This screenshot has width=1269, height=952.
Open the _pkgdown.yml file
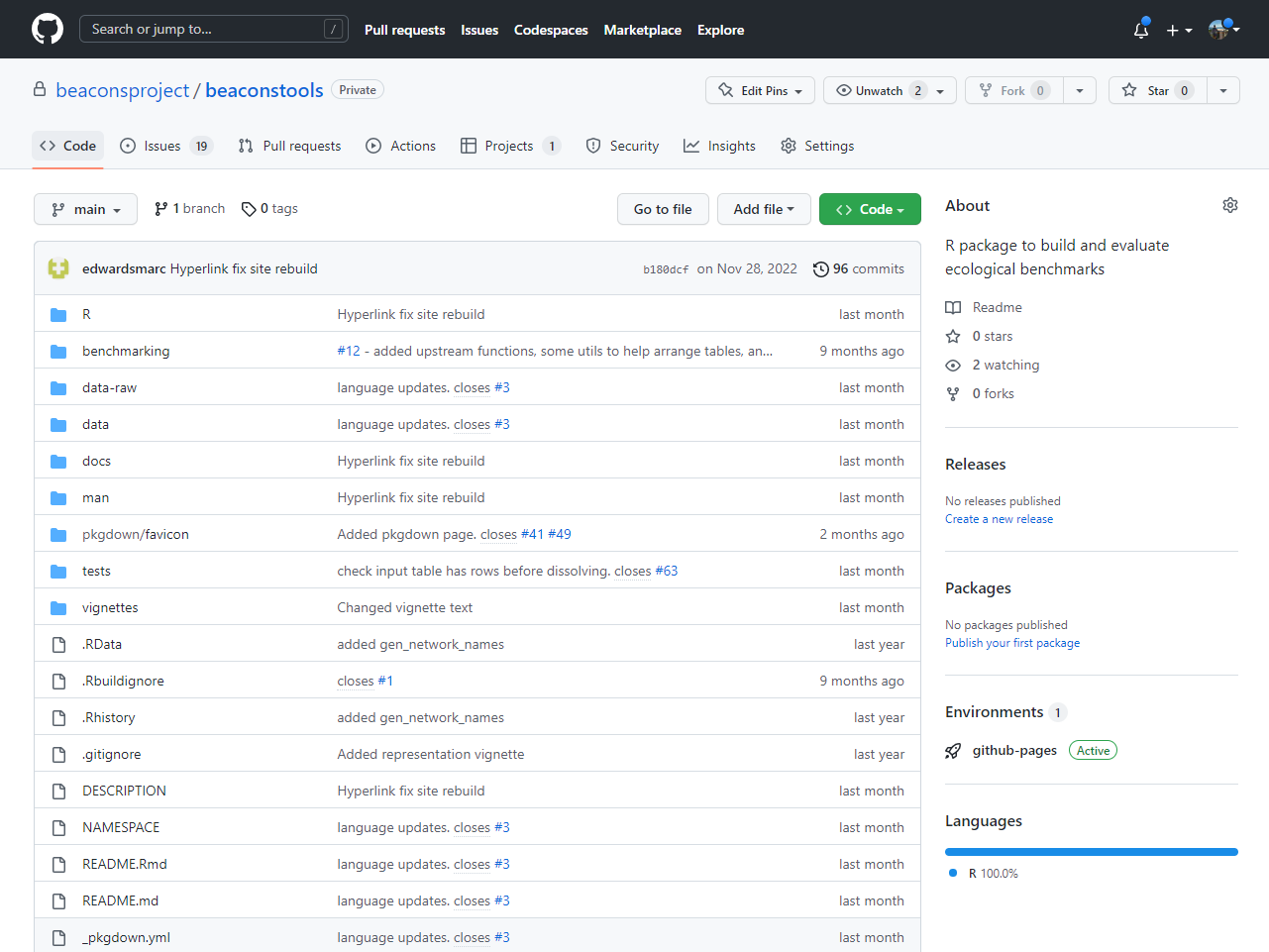tap(126, 937)
